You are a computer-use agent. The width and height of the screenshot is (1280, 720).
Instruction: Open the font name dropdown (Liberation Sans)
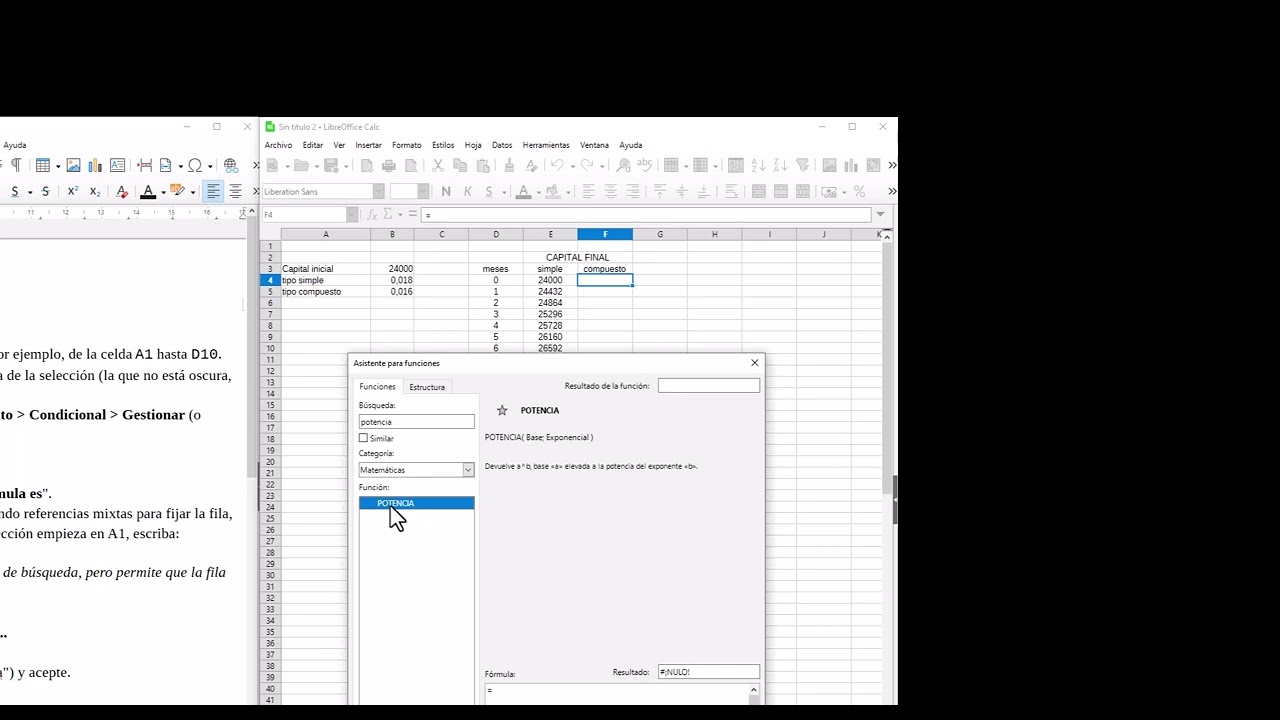coord(378,191)
